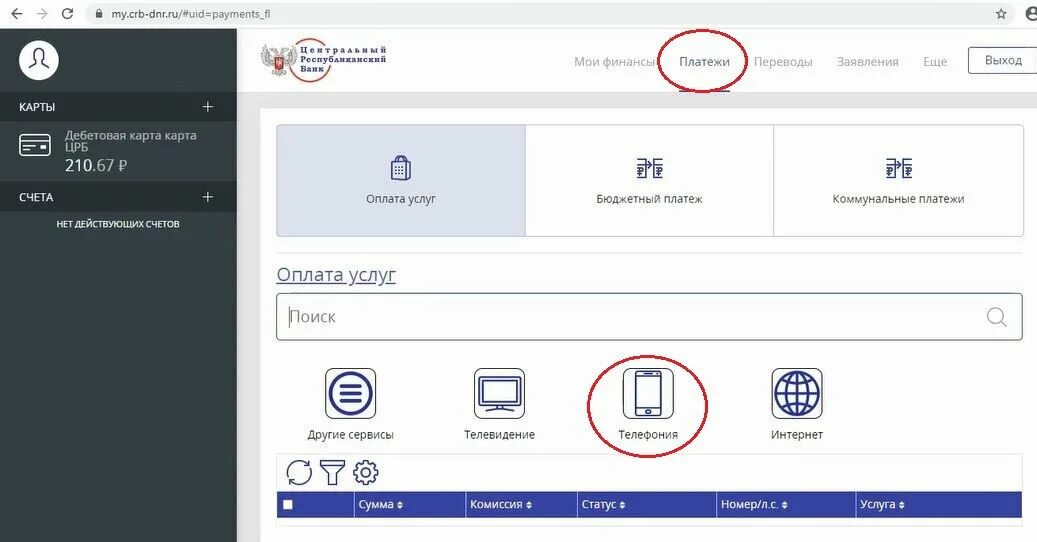Add a new account with plus icon

pyautogui.click(x=208, y=197)
